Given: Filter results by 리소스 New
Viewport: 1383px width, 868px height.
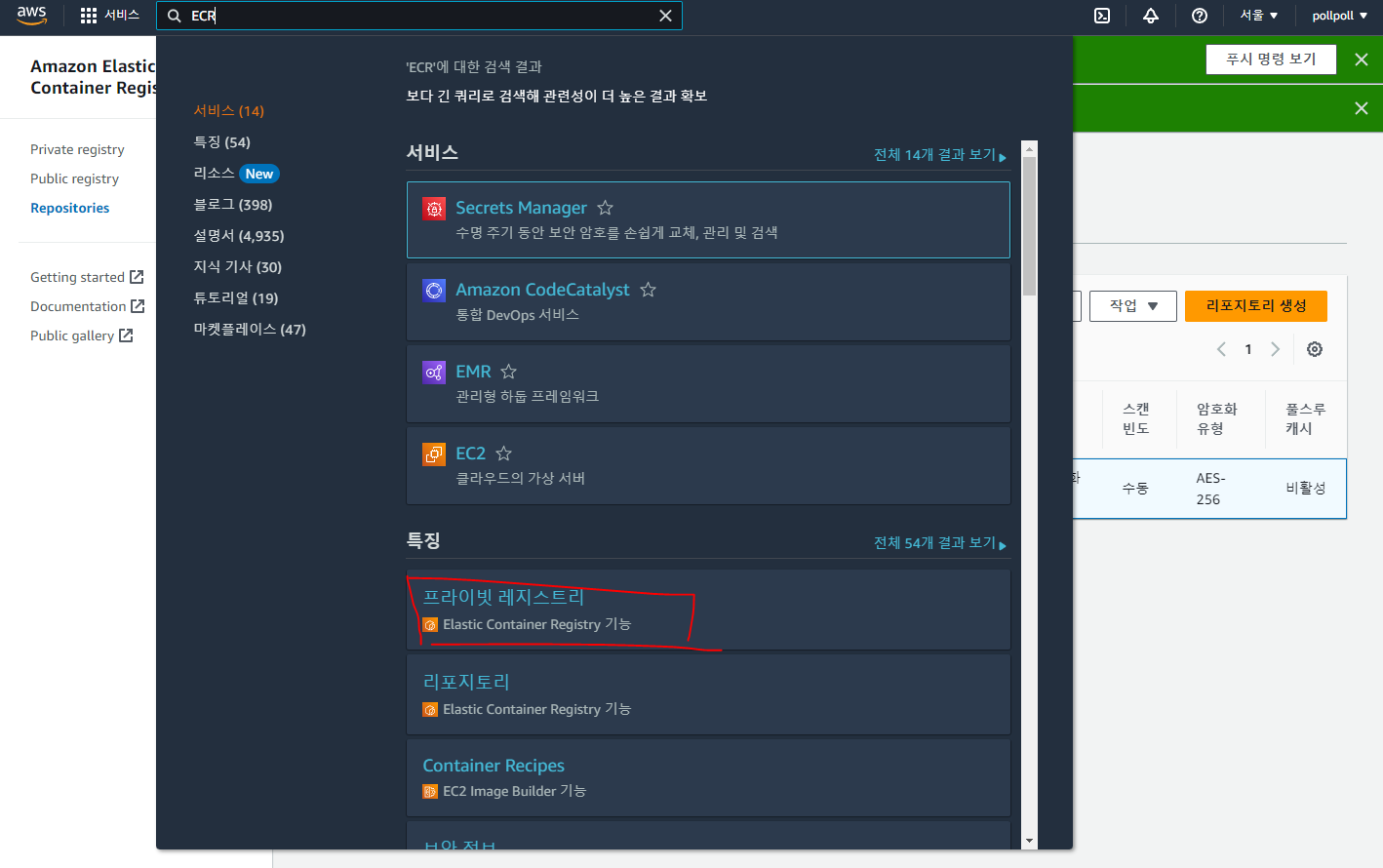Looking at the screenshot, I should pos(236,173).
